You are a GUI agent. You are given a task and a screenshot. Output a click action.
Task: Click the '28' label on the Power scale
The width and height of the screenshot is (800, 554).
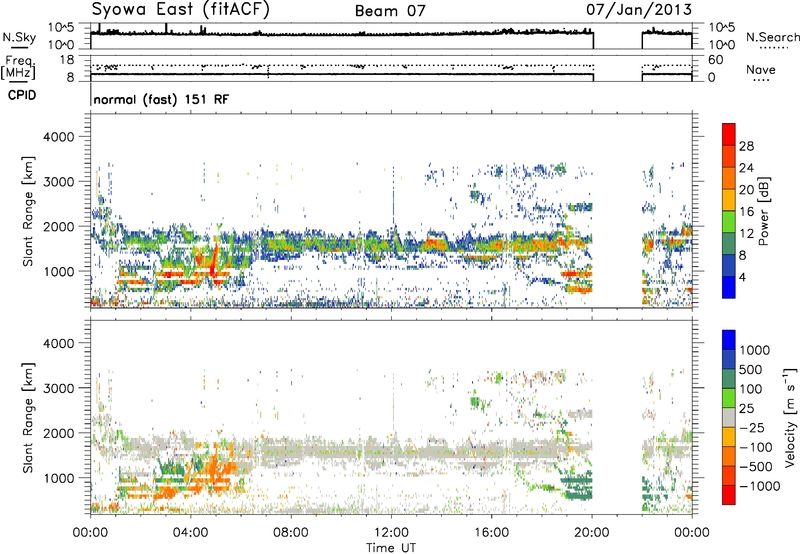coord(746,146)
